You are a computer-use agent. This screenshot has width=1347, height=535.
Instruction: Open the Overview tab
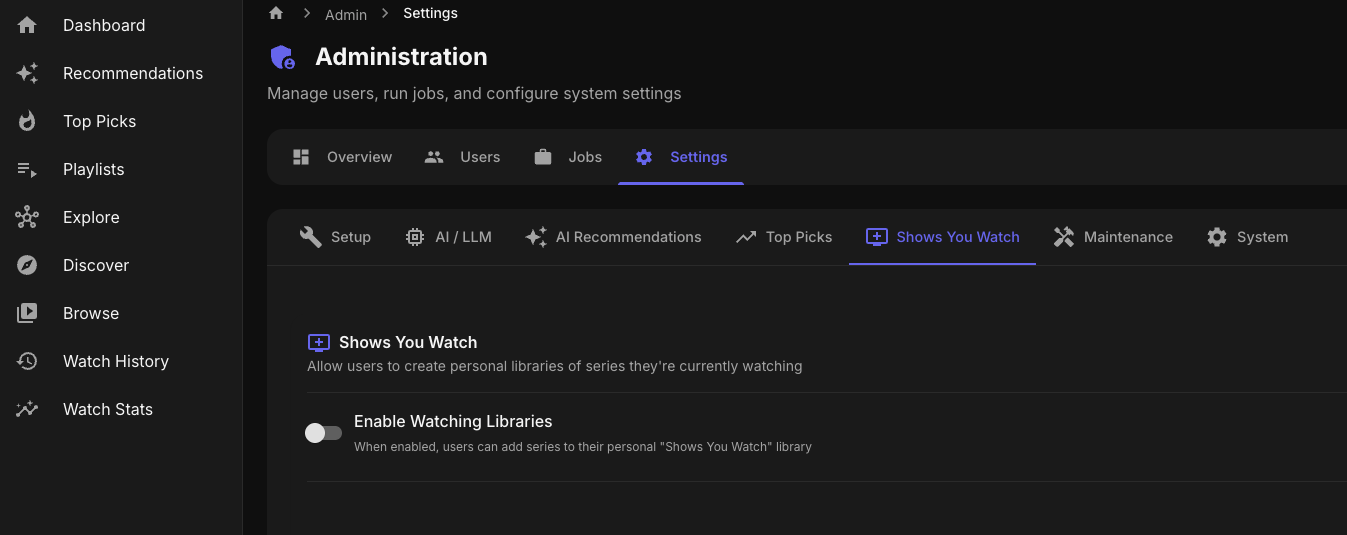point(342,157)
